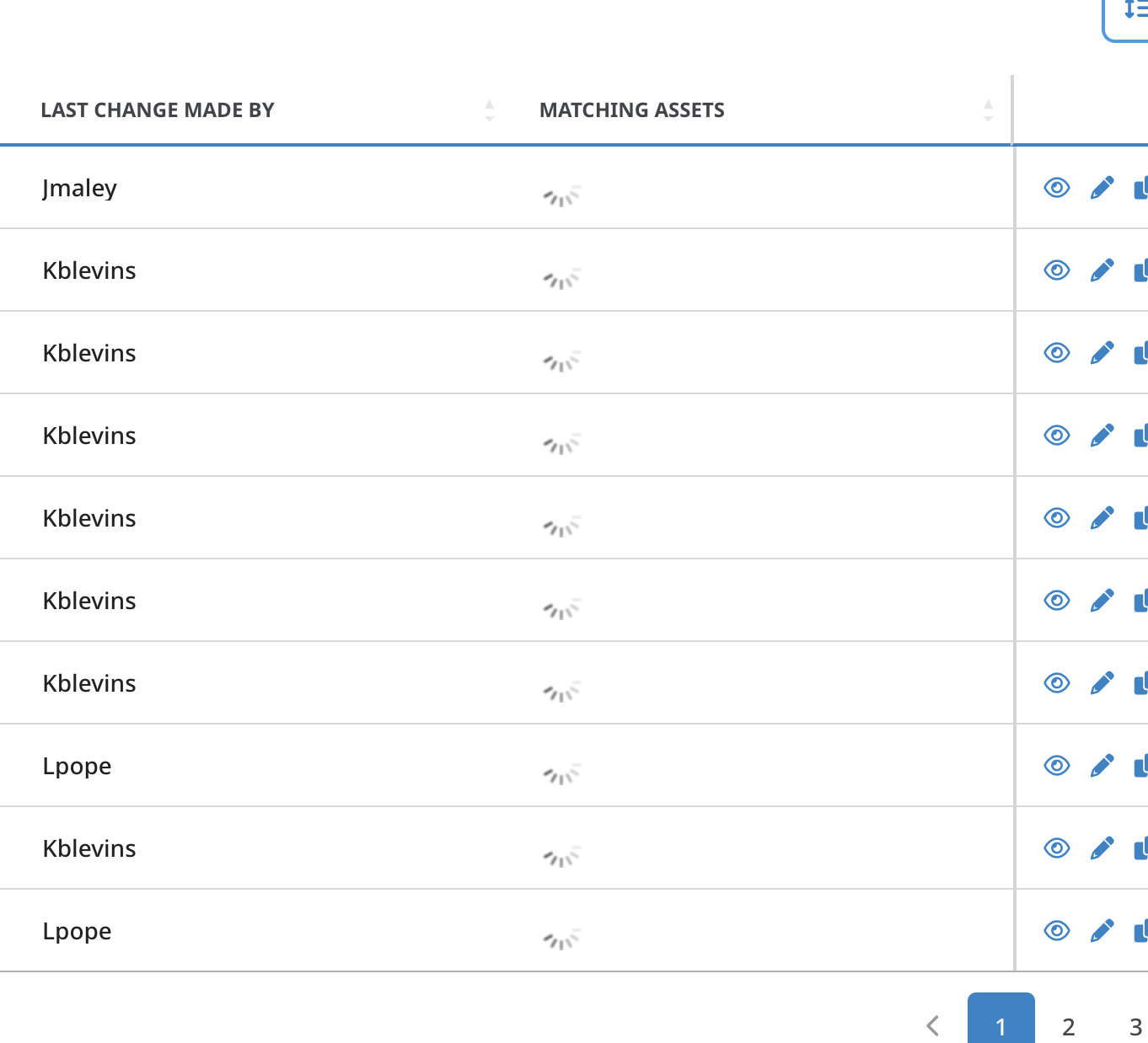Click pencil edit icon in first Lpope row
1148x1043 pixels.
[1102, 765]
